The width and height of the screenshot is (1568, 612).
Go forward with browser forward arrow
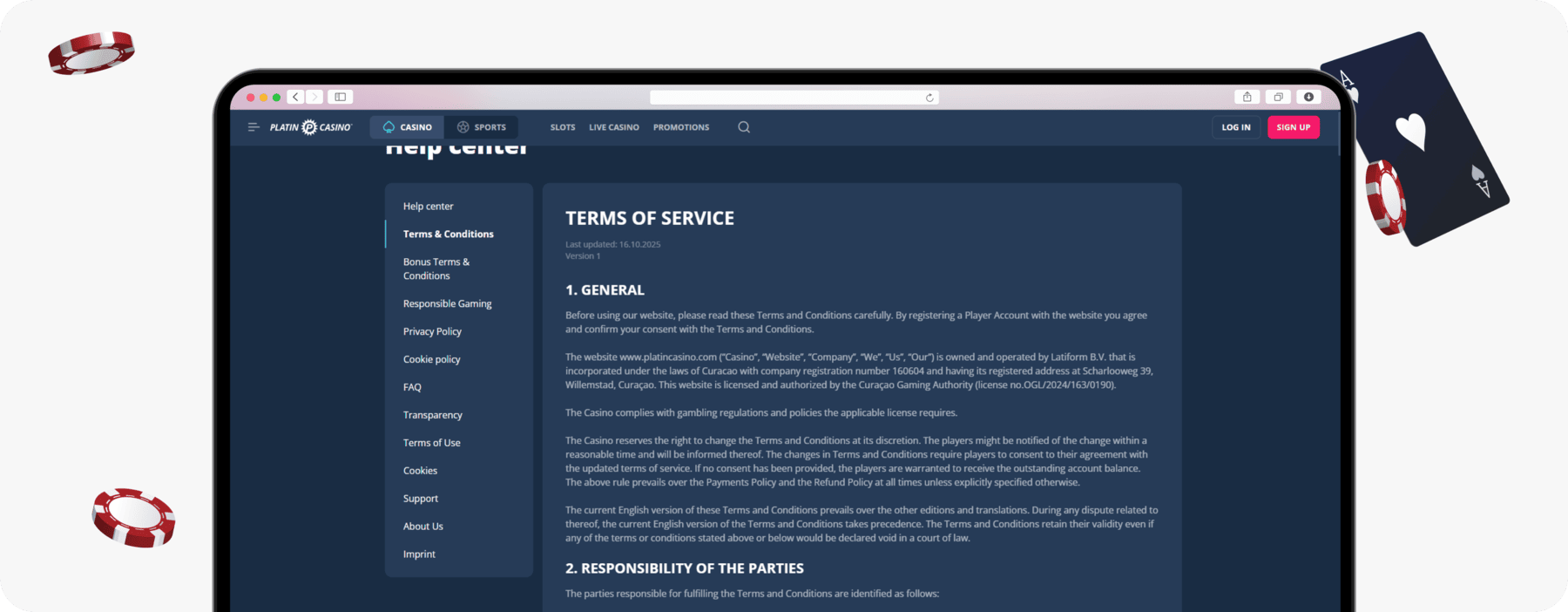point(314,97)
